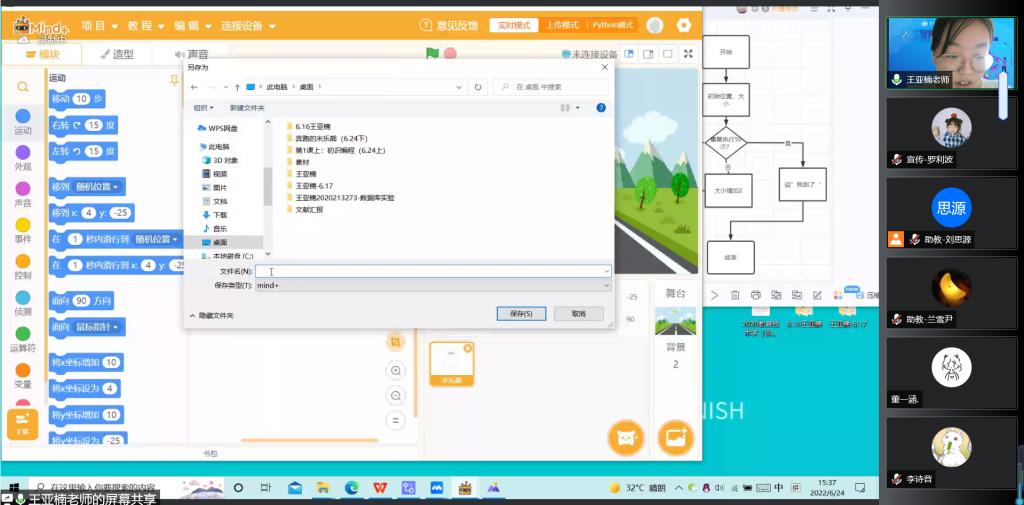Open the 项目 menu dropdown
The width and height of the screenshot is (1024, 505).
point(99,25)
